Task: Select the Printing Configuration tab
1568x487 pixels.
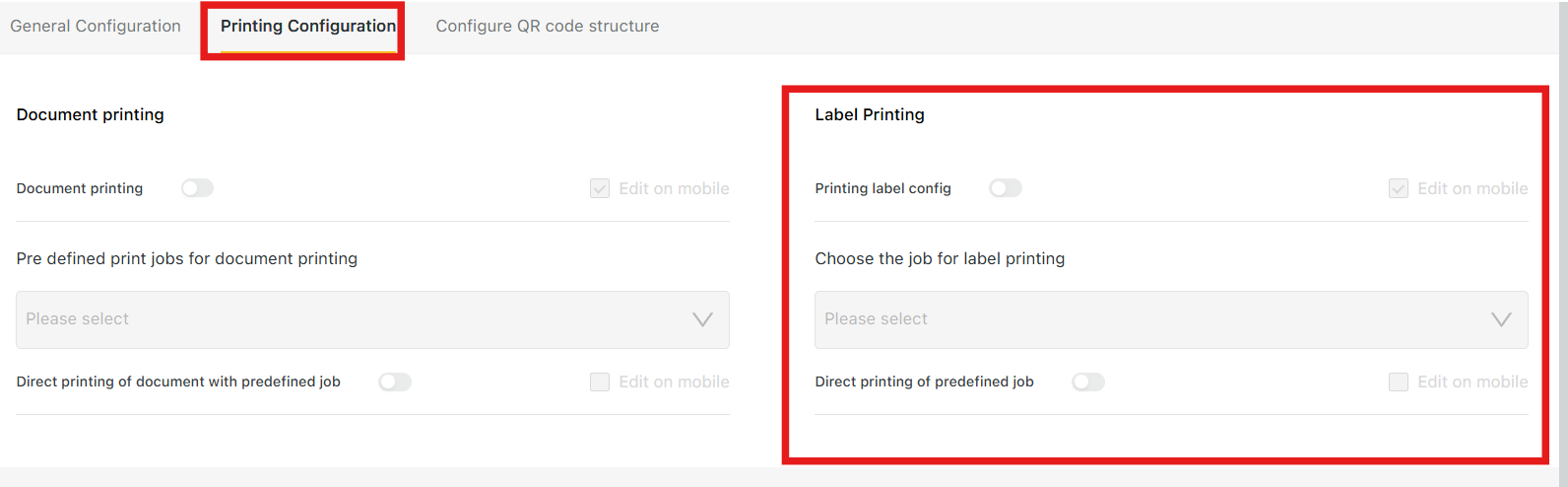Action: coord(307,27)
